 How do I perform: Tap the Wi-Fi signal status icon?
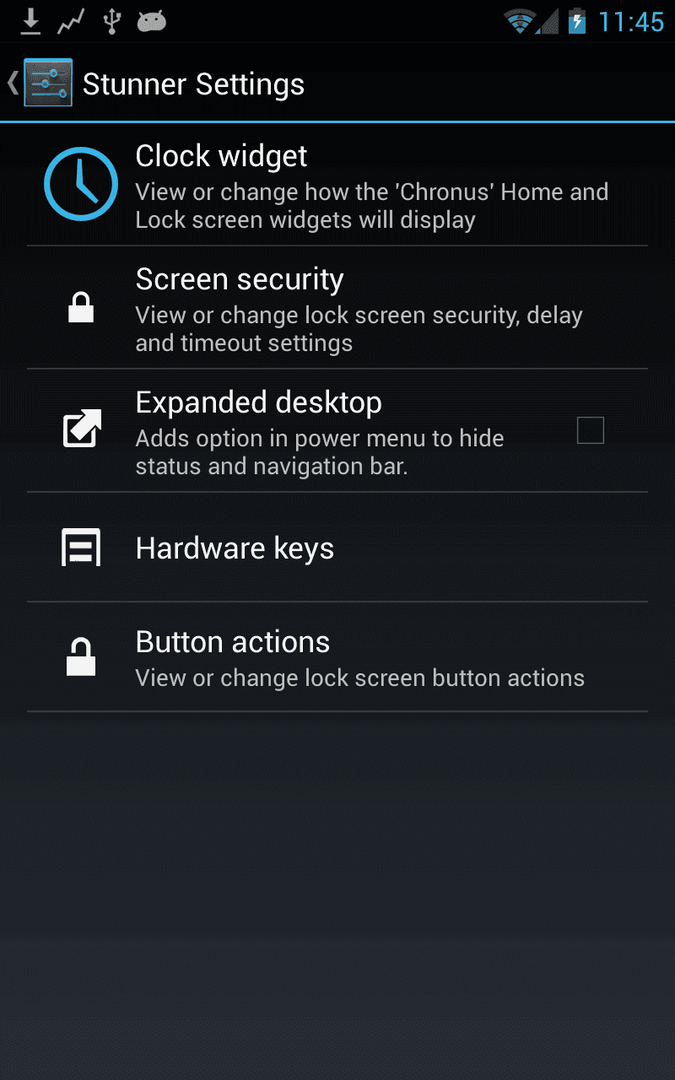(x=521, y=22)
